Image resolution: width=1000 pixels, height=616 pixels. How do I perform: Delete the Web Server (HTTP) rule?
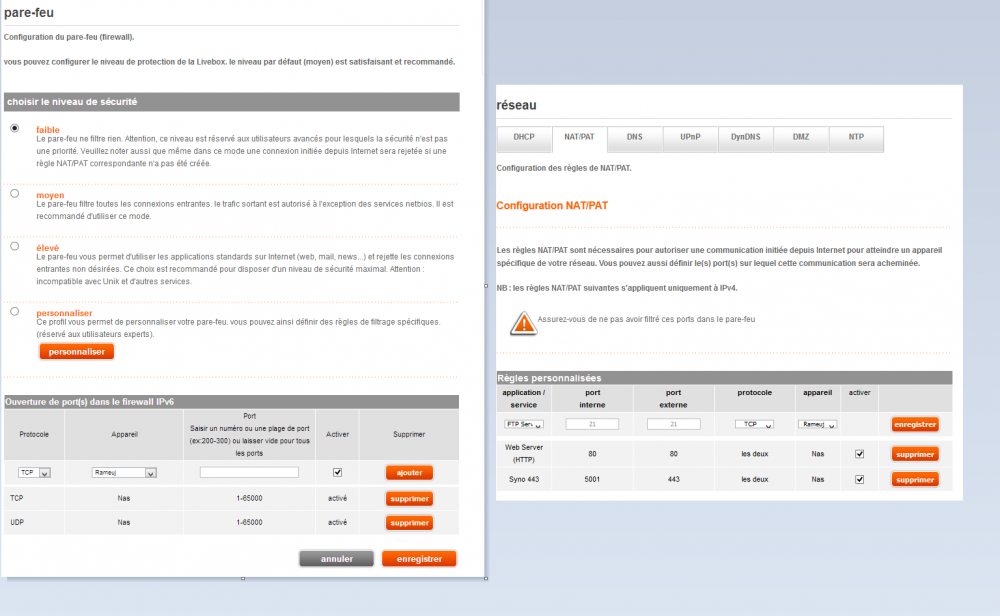(x=915, y=454)
